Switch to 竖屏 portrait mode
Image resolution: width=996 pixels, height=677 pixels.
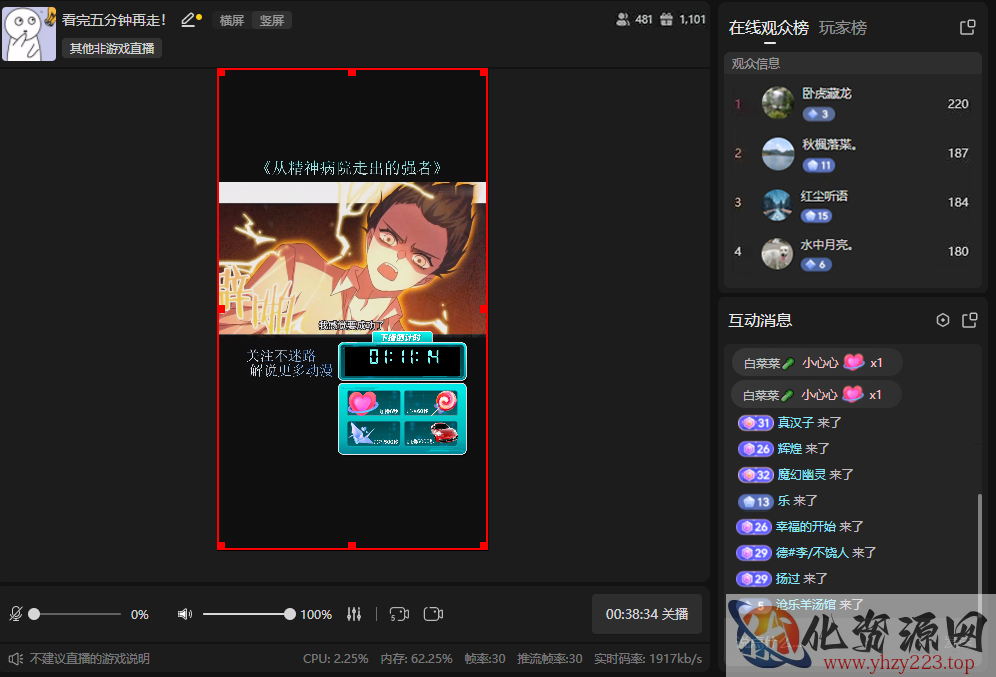click(272, 20)
